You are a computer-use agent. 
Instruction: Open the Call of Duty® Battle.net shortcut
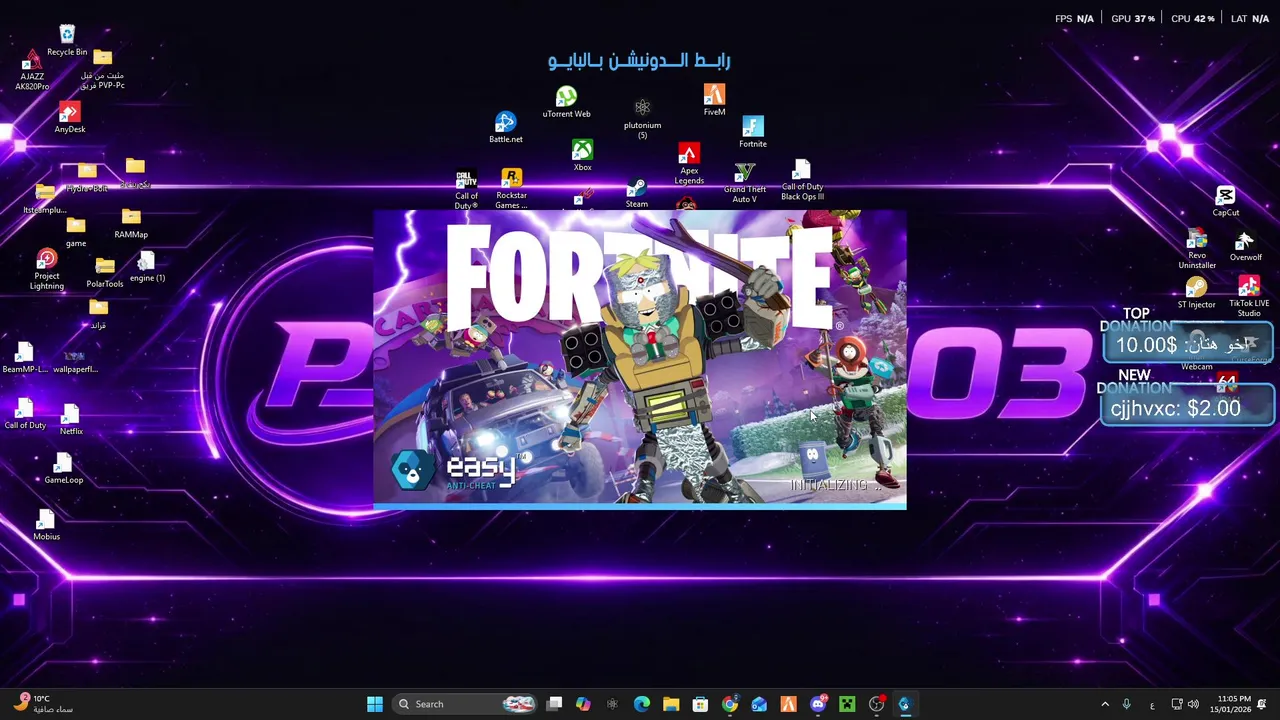[466, 190]
